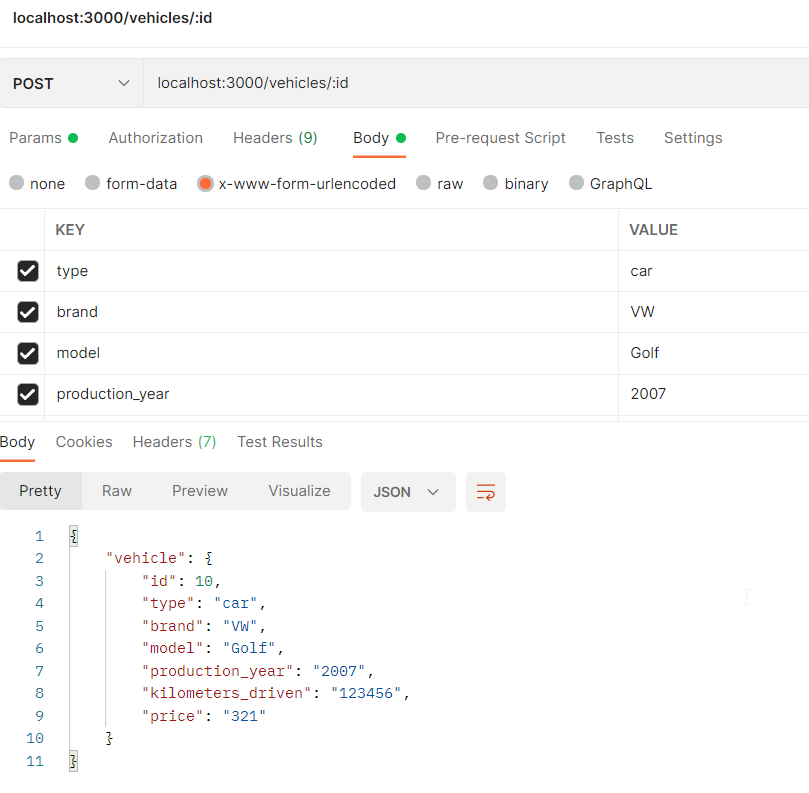The height and width of the screenshot is (793, 809).
Task: Collapse the root JSON object on line 1
Action: click(74, 537)
